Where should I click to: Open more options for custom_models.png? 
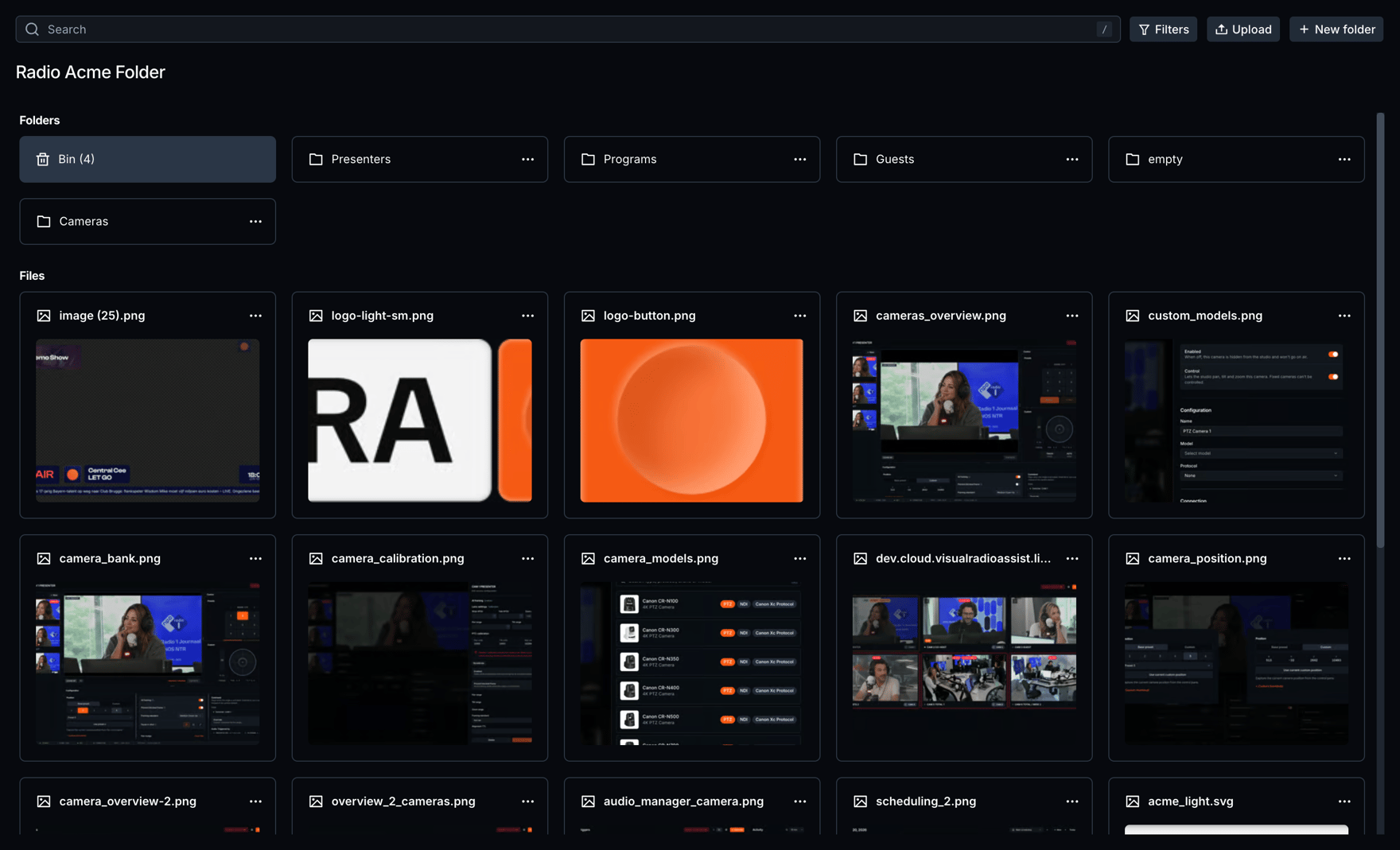pos(1344,316)
